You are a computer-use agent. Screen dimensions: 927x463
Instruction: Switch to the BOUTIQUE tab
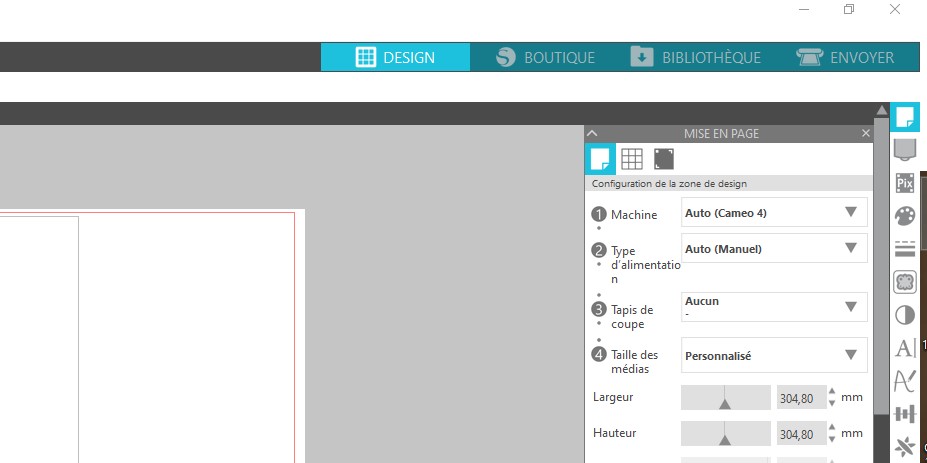[546, 57]
